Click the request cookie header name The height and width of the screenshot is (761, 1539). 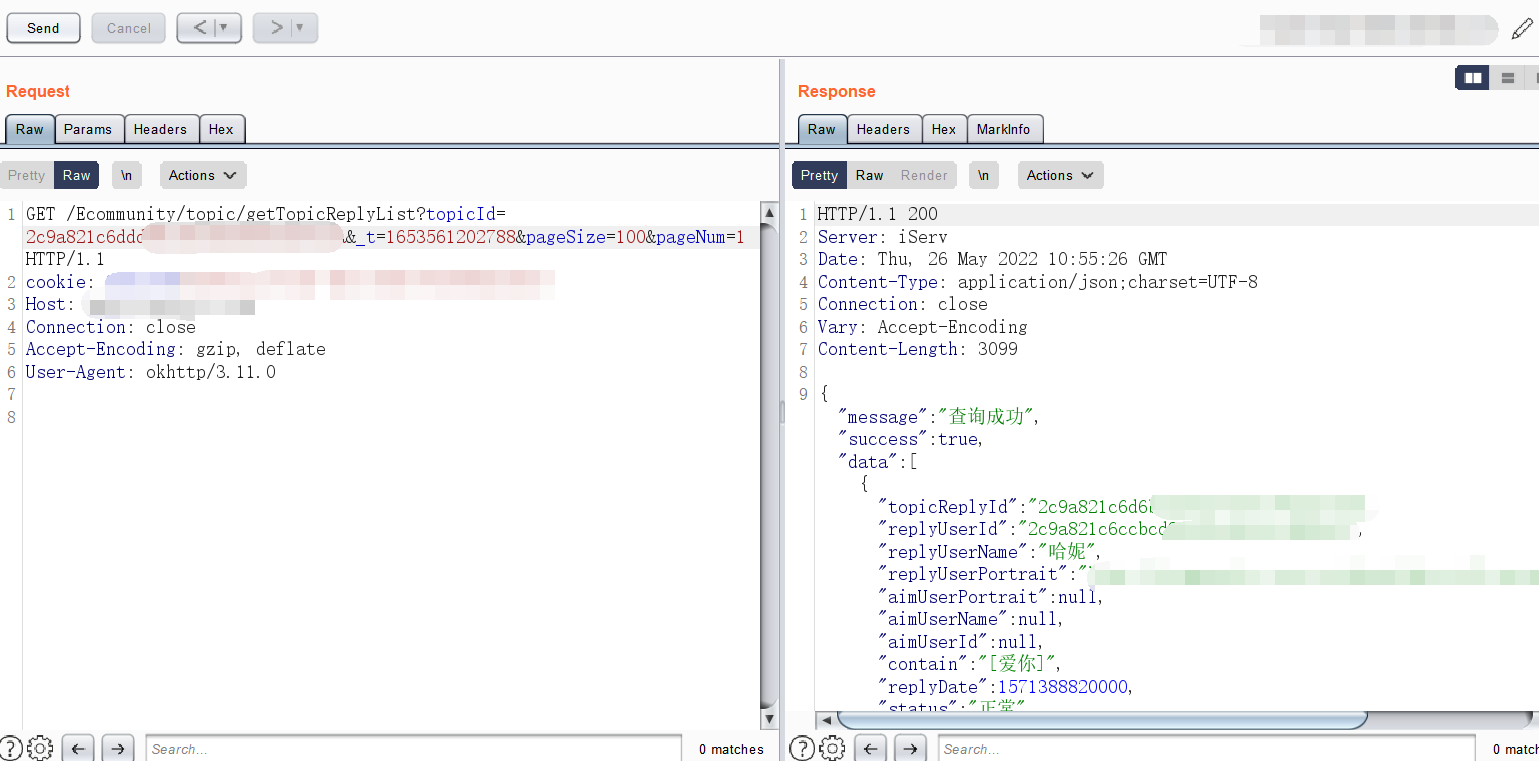coord(56,282)
